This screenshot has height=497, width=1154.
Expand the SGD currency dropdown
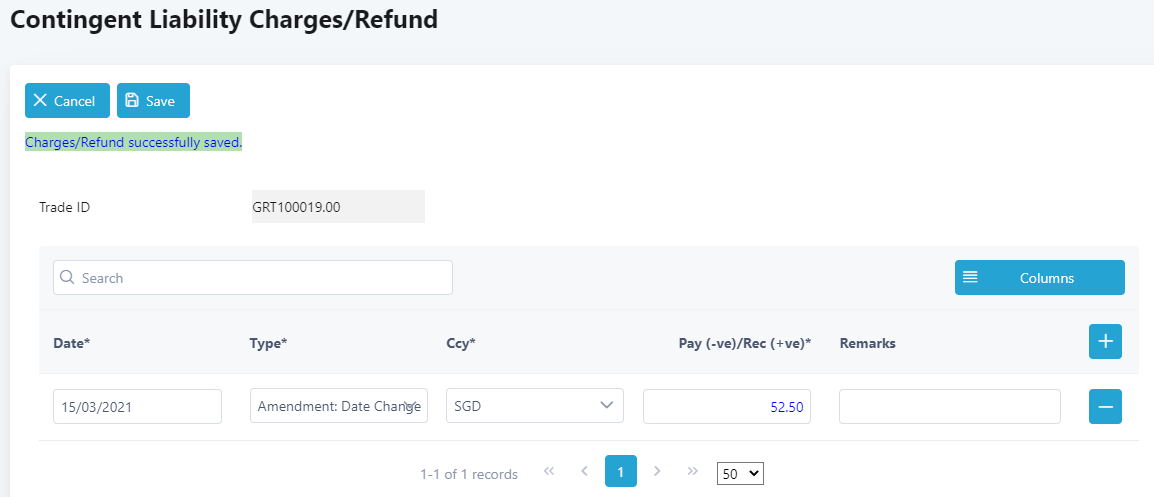(535, 406)
